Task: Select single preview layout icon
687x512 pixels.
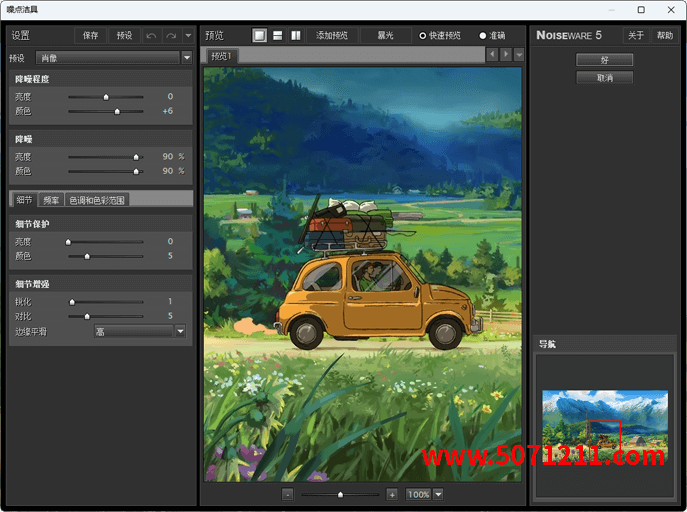Action: click(x=260, y=35)
